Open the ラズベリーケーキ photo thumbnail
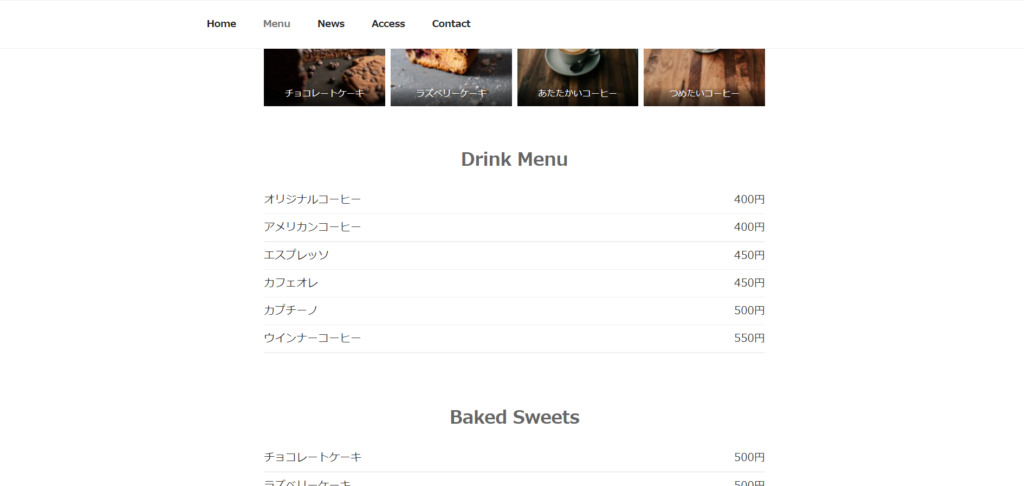This screenshot has height=486, width=1024. click(451, 77)
